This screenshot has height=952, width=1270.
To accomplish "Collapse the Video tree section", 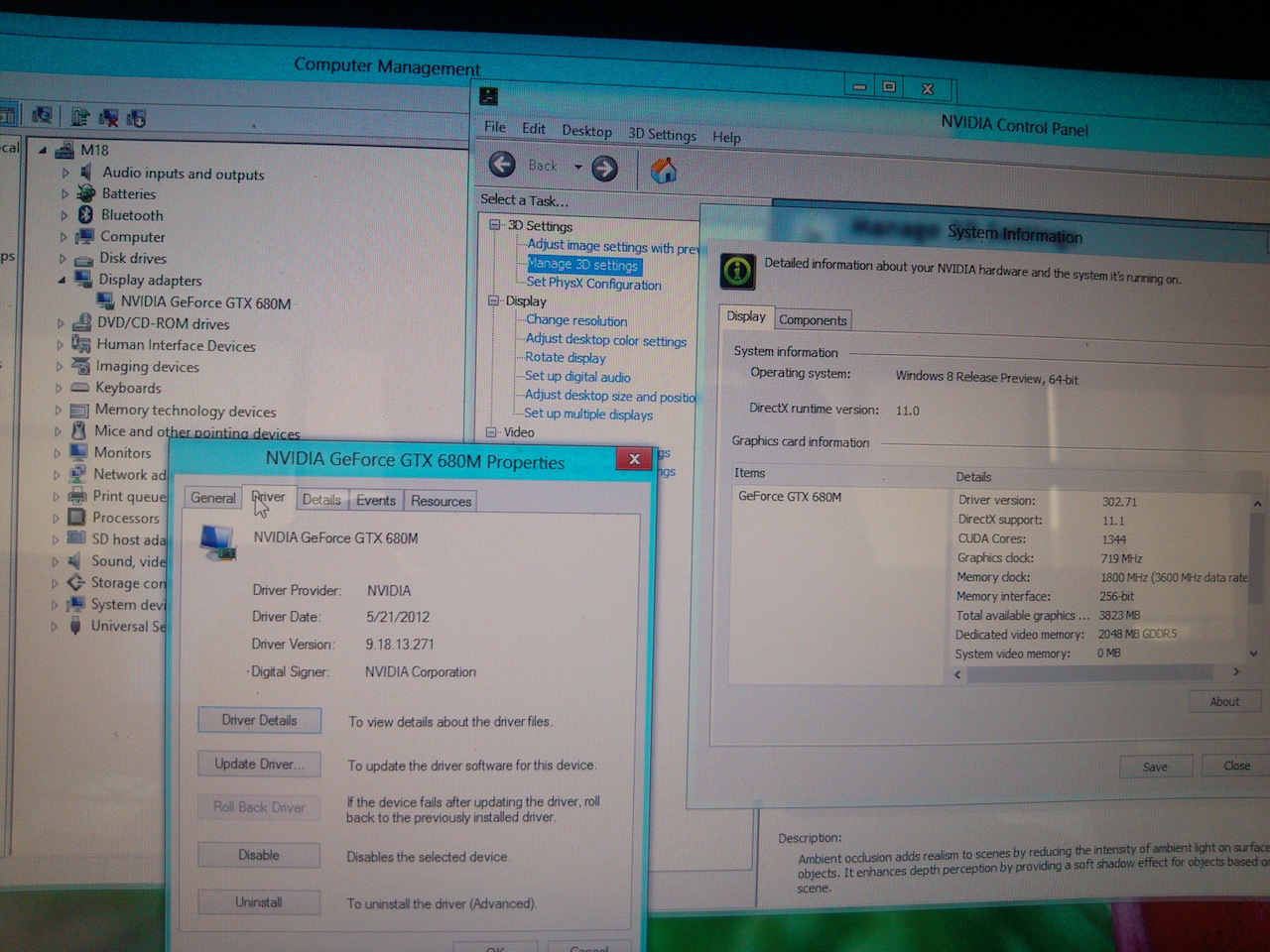I will click(x=491, y=431).
